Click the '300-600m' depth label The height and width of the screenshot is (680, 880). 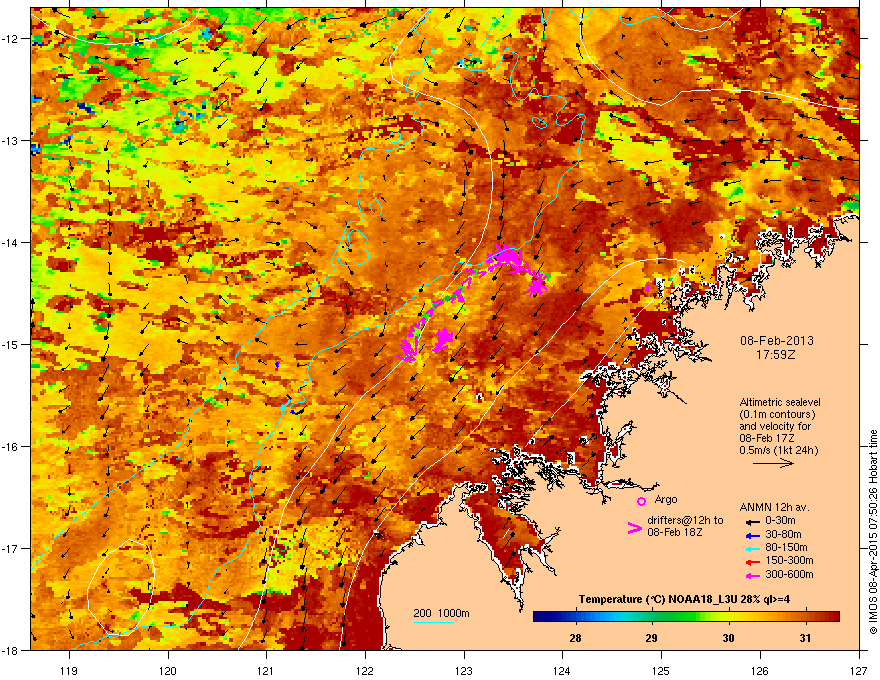789,575
